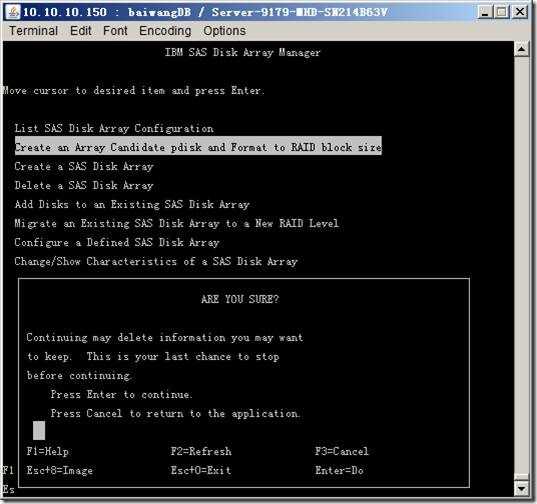Click Esc+8=Image in dialog

60,470
